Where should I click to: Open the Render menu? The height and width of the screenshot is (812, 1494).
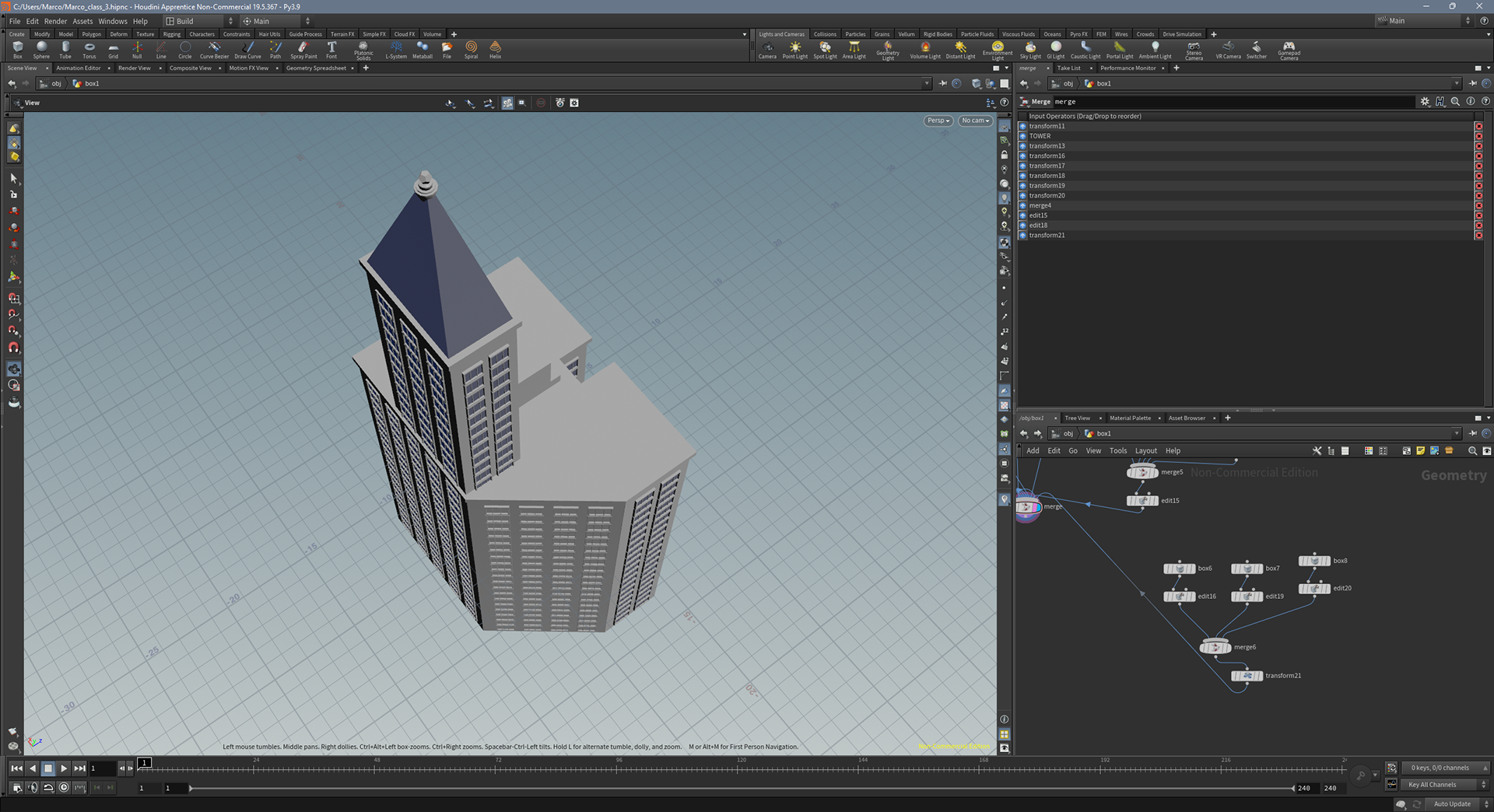[55, 21]
